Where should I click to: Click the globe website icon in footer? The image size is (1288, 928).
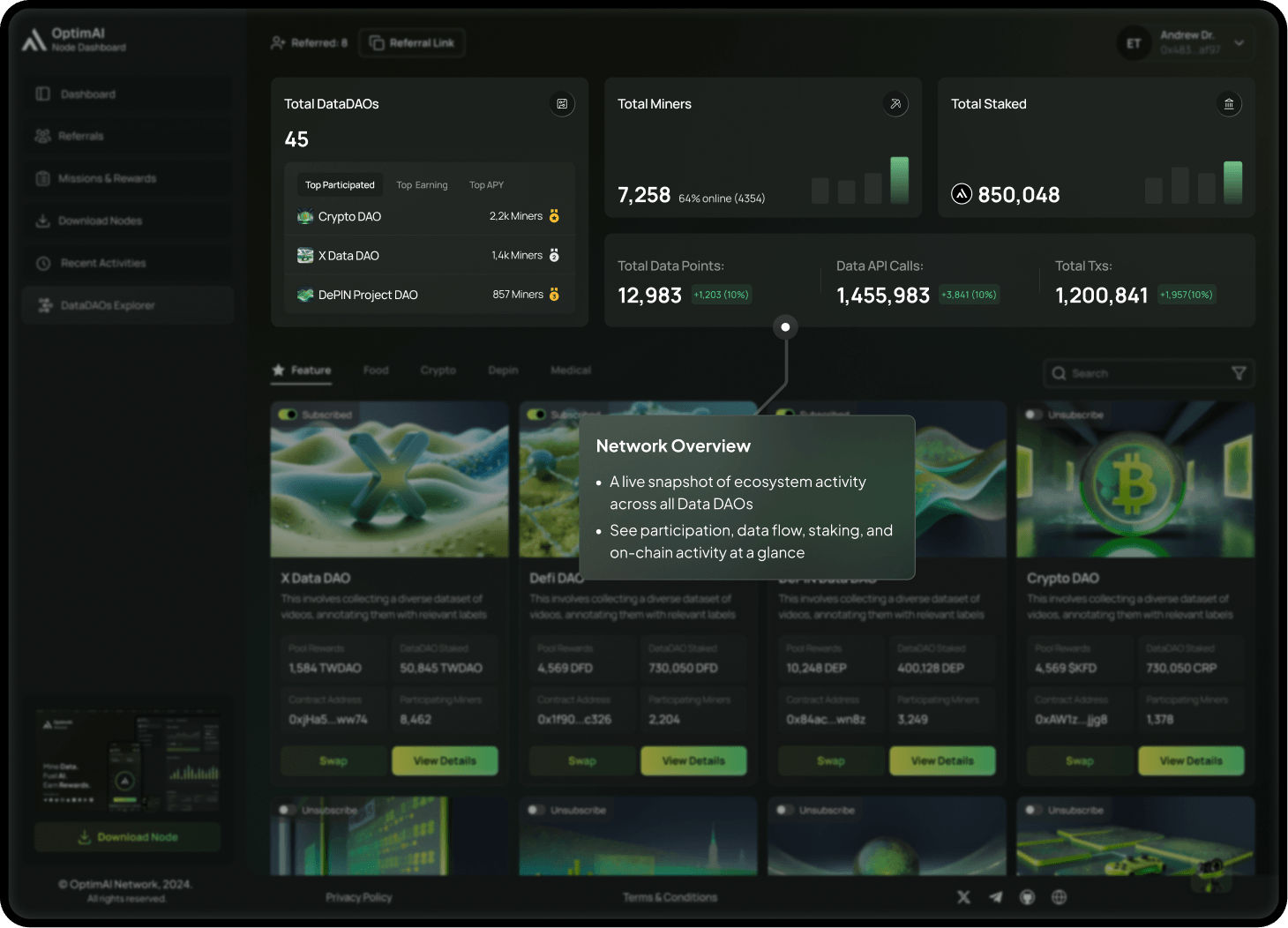[1059, 897]
